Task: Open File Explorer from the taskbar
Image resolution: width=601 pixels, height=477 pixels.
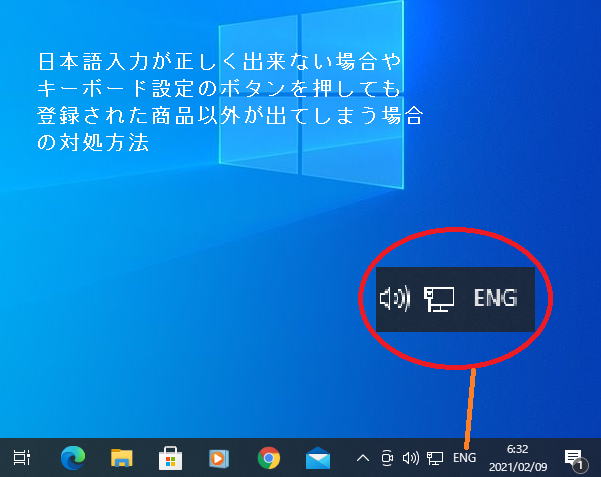Action: coord(122,457)
